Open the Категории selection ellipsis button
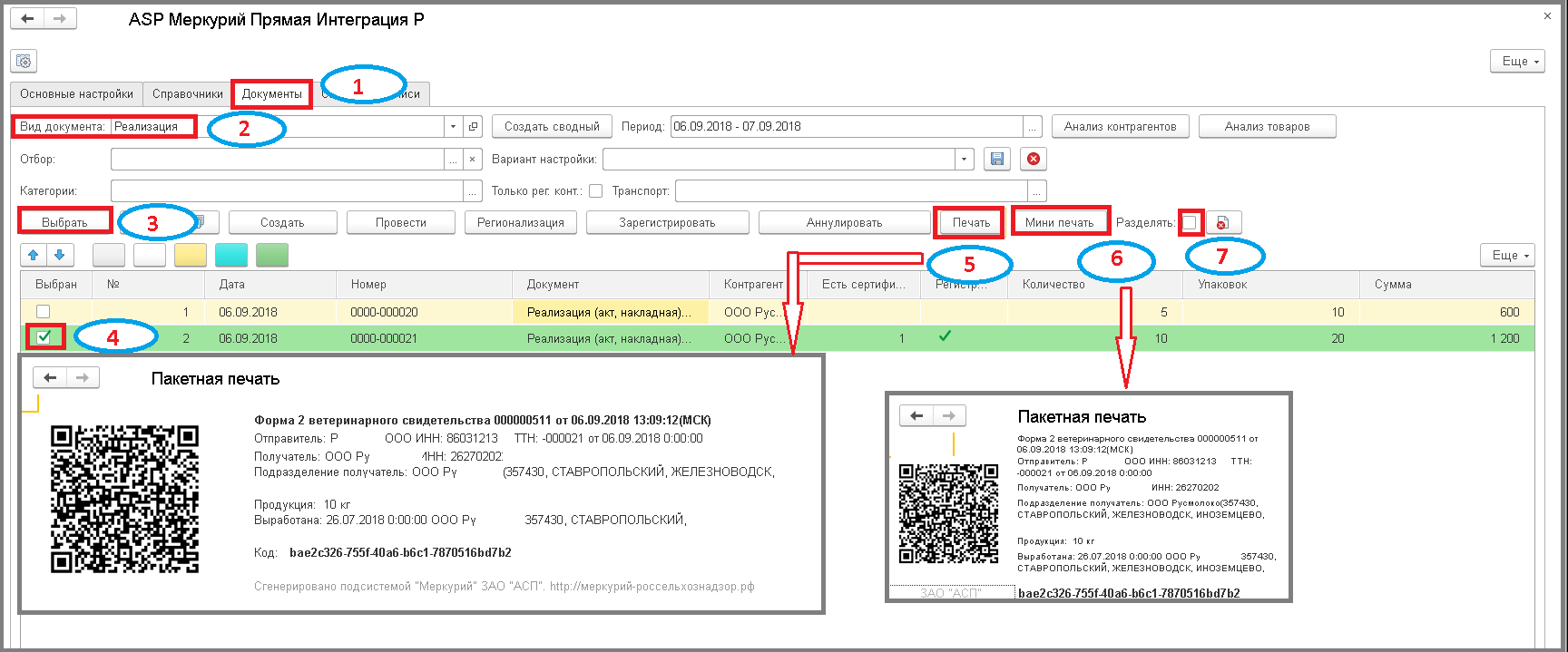The image size is (1568, 652). tap(473, 191)
